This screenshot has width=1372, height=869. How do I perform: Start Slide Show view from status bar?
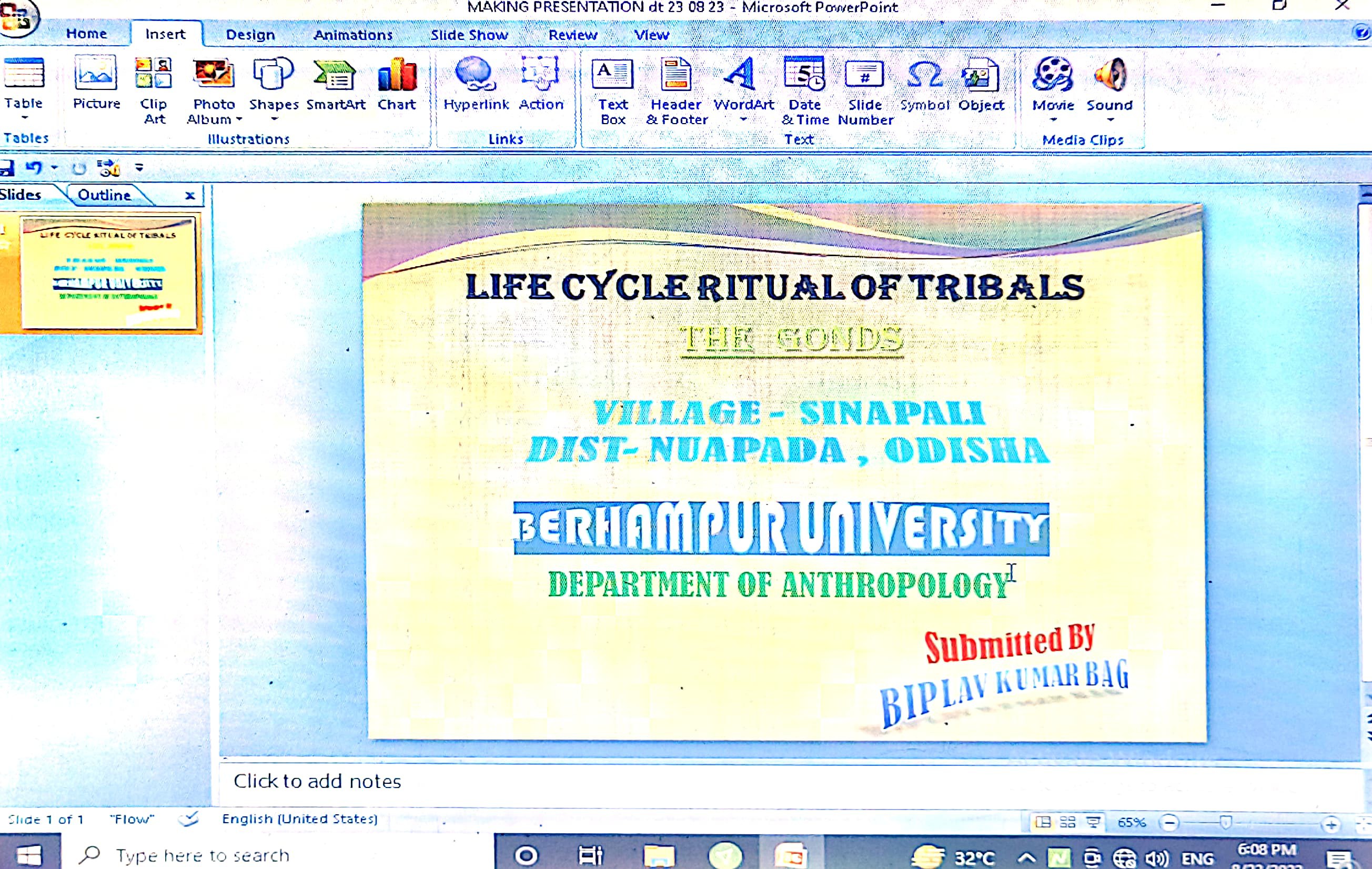[x=1093, y=822]
